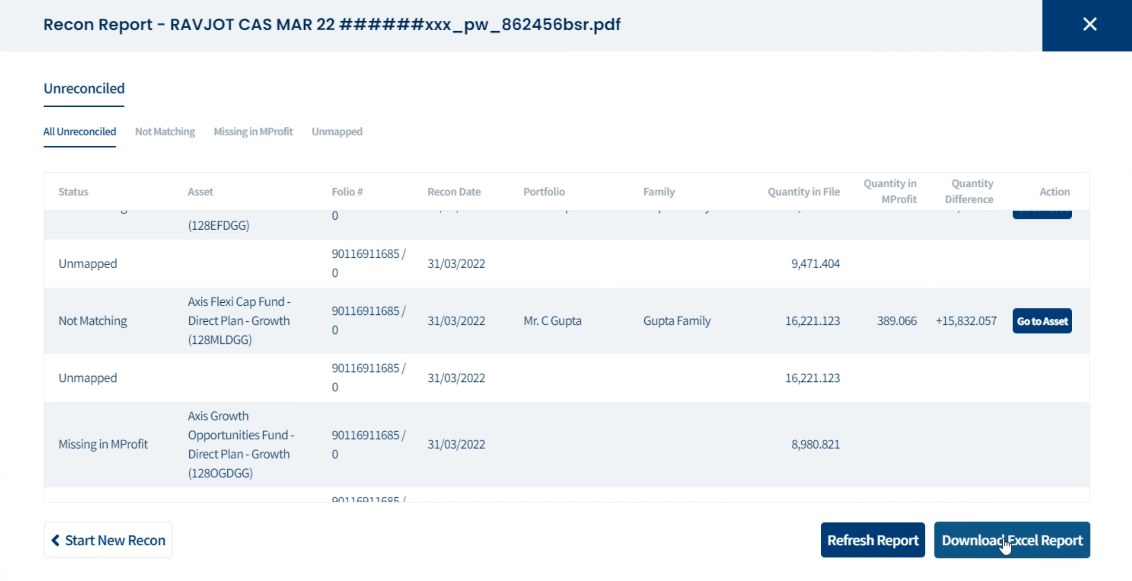Click recon date of Axis Growth Opportunities row
This screenshot has height=581, width=1132.
pos(456,445)
